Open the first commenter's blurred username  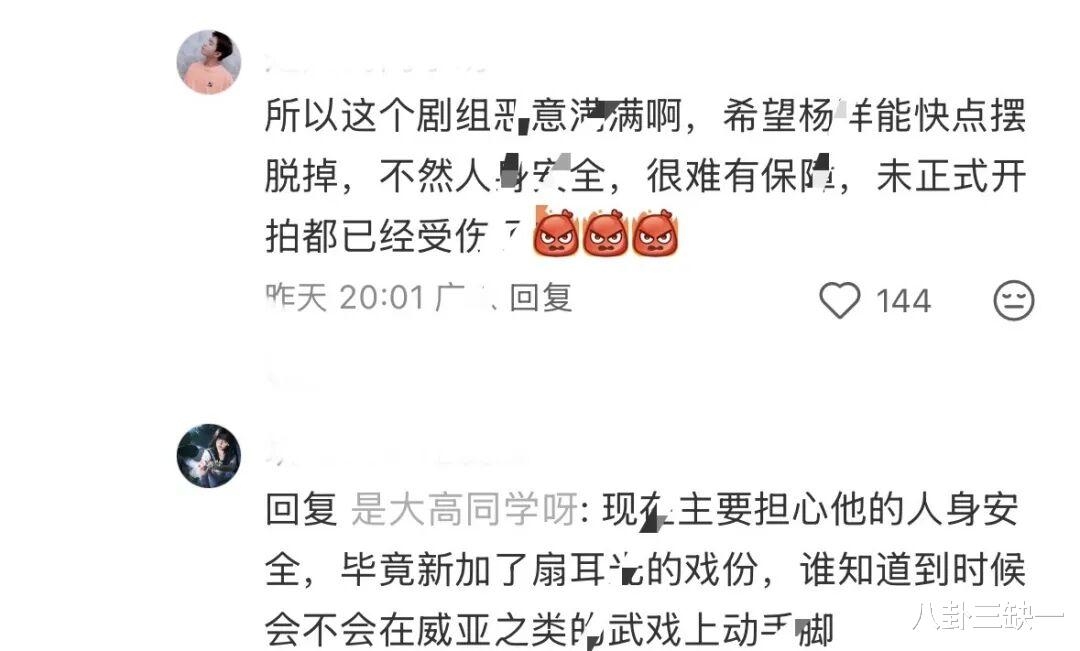375,64
